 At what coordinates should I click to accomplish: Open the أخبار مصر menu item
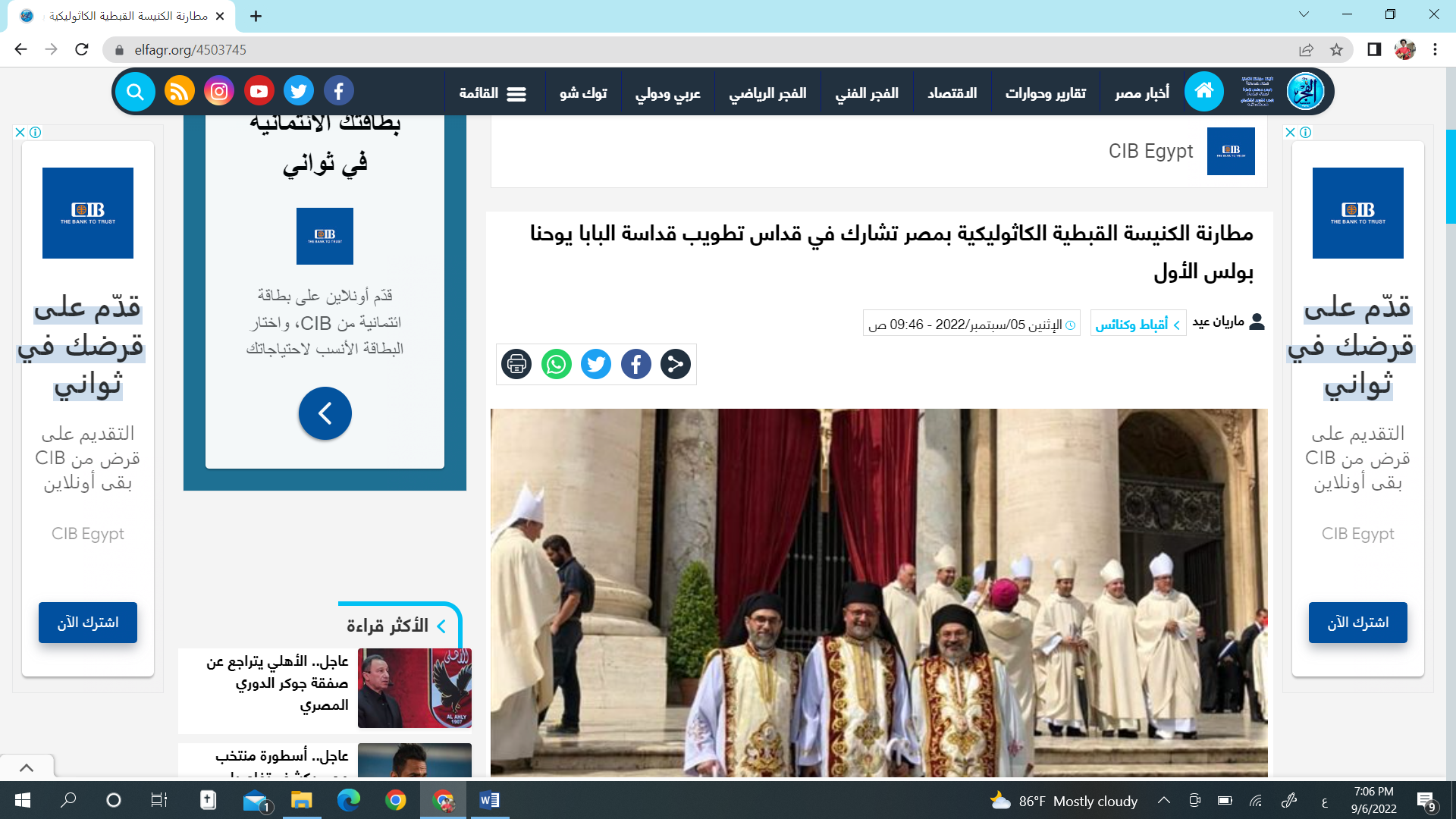pos(1142,93)
